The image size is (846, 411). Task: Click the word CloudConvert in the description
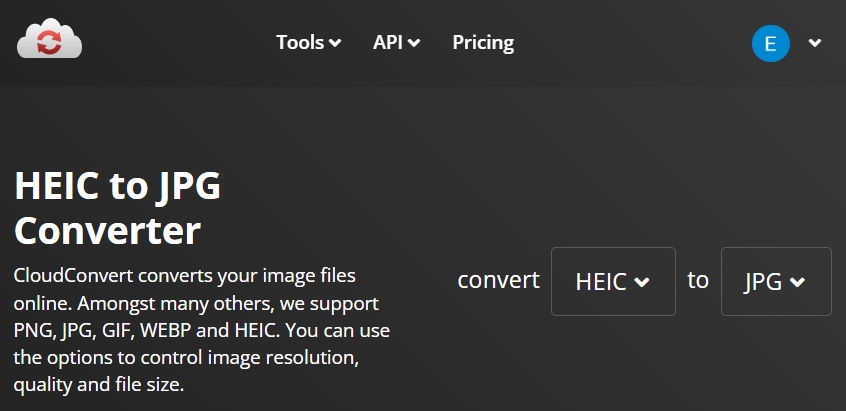point(73,276)
